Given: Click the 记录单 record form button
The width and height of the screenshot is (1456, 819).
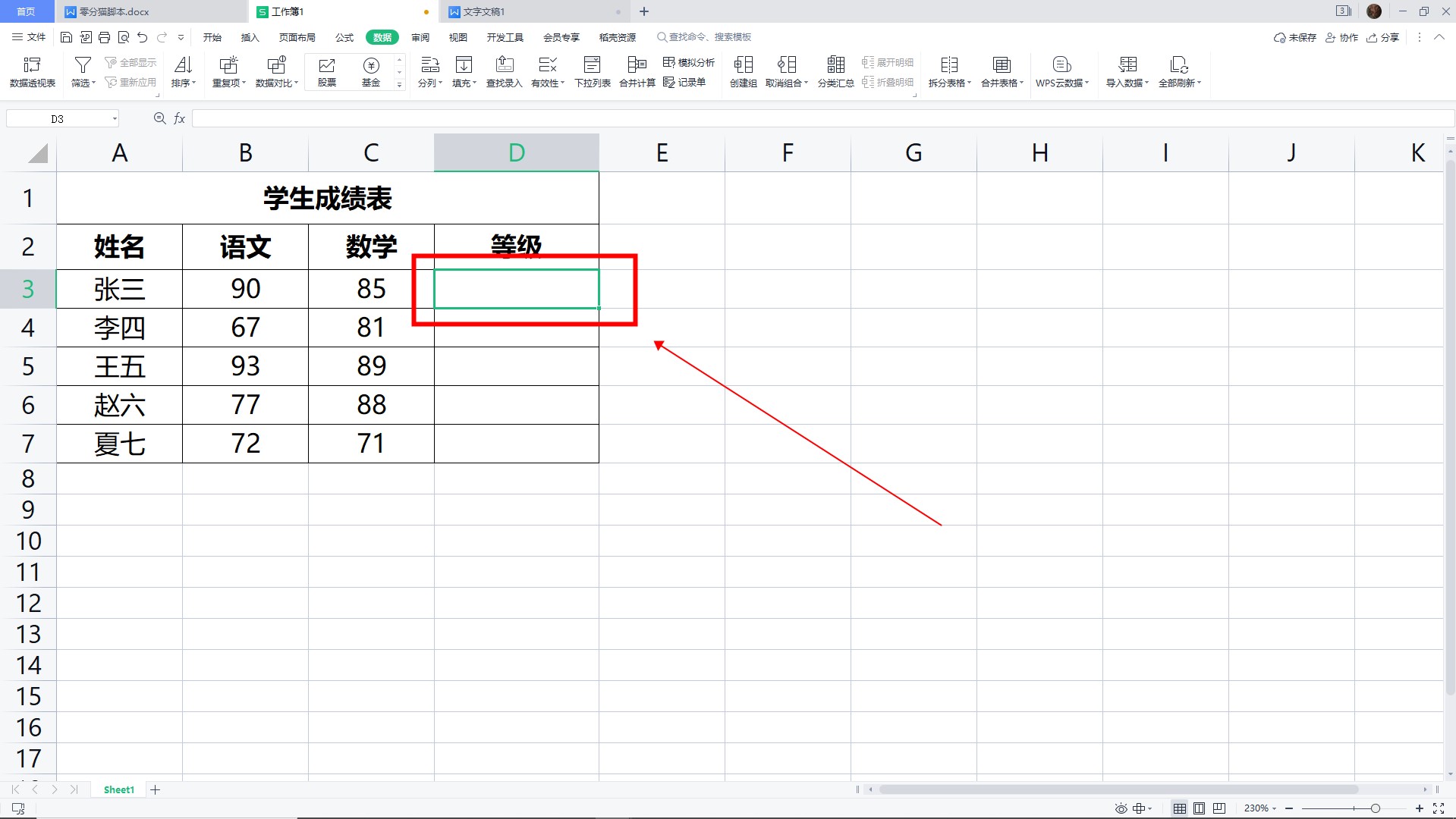Looking at the screenshot, I should point(684,82).
